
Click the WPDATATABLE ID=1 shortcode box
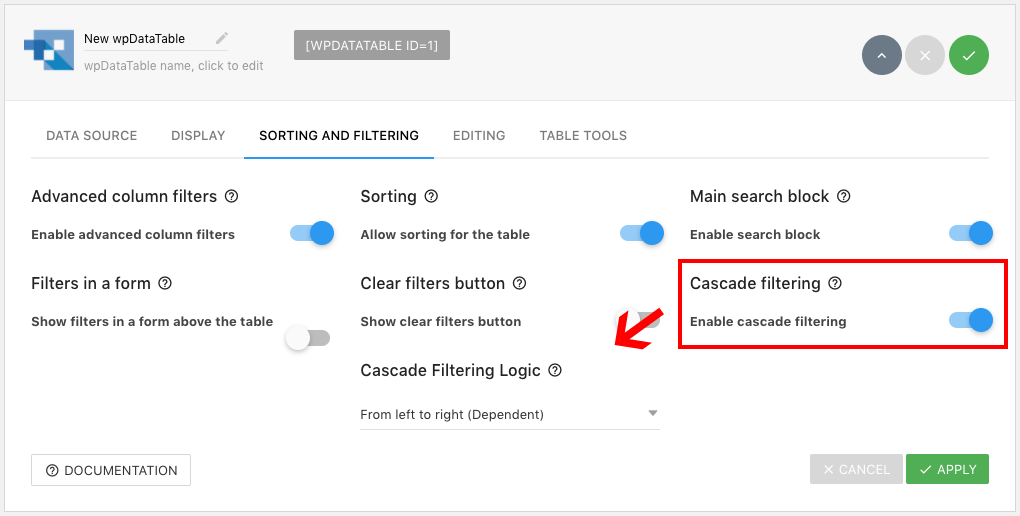click(371, 46)
